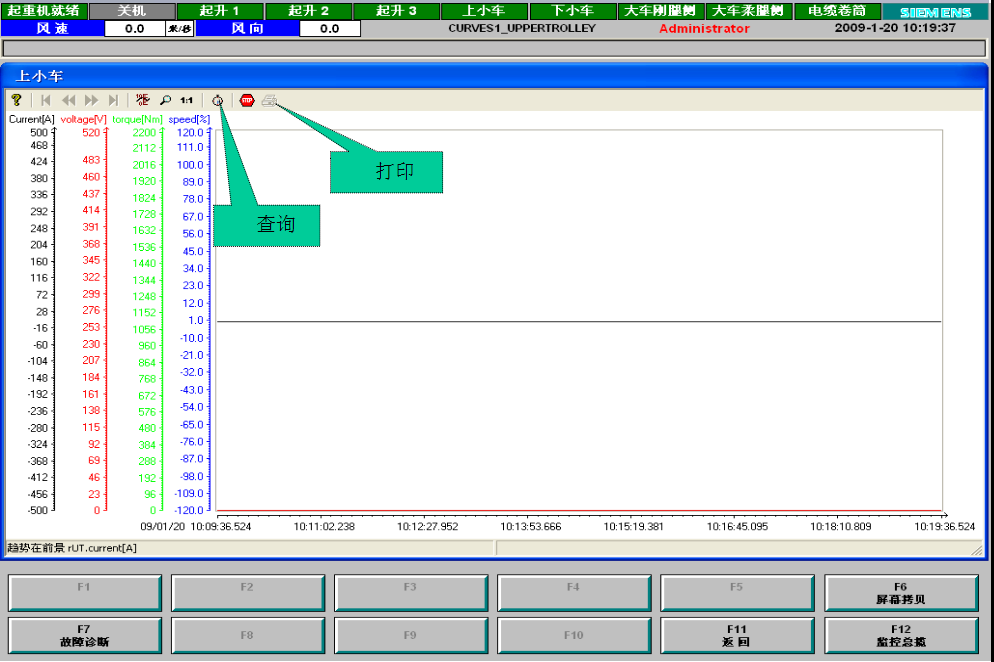Select the red voltage[V] axis label
Image resolution: width=994 pixels, height=662 pixels.
(x=83, y=119)
